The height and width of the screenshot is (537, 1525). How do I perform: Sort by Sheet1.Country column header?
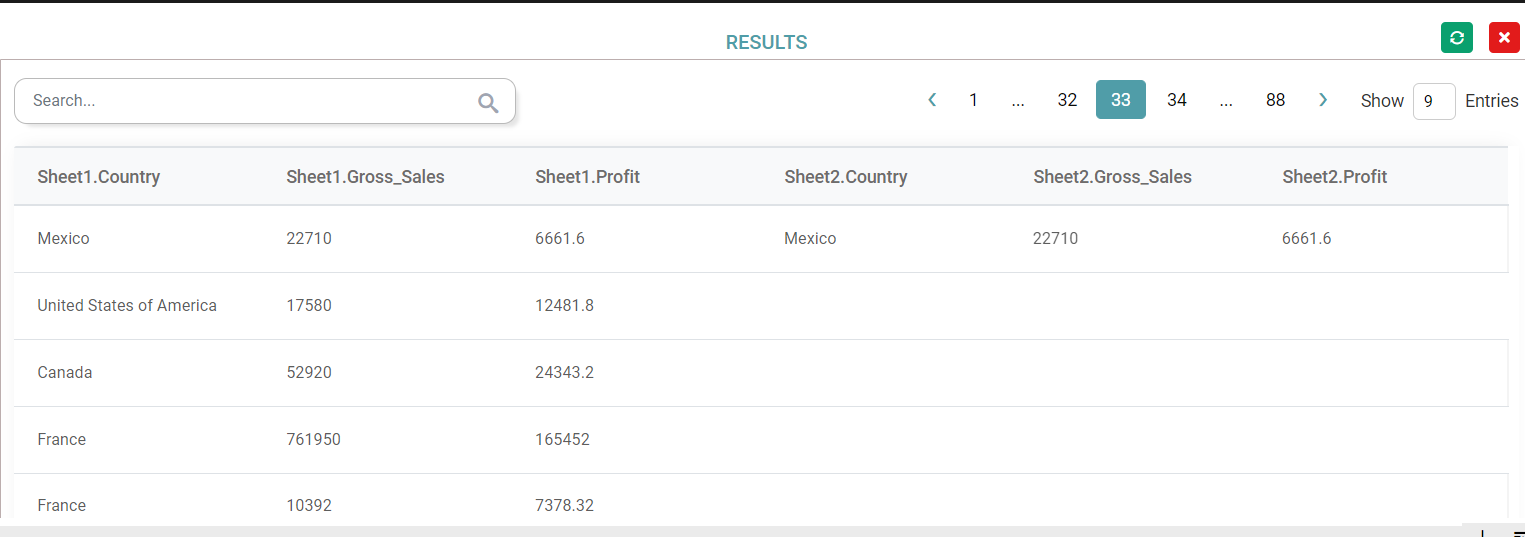coord(99,177)
